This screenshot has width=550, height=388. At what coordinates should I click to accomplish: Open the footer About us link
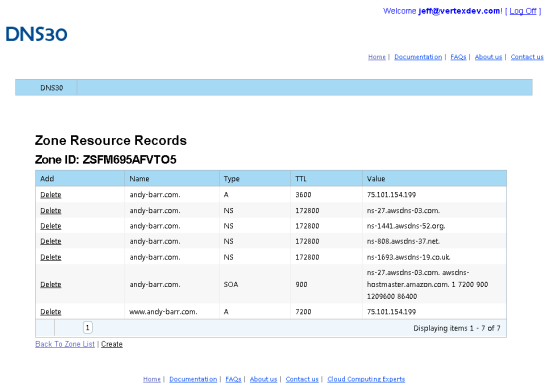pyautogui.click(x=263, y=379)
